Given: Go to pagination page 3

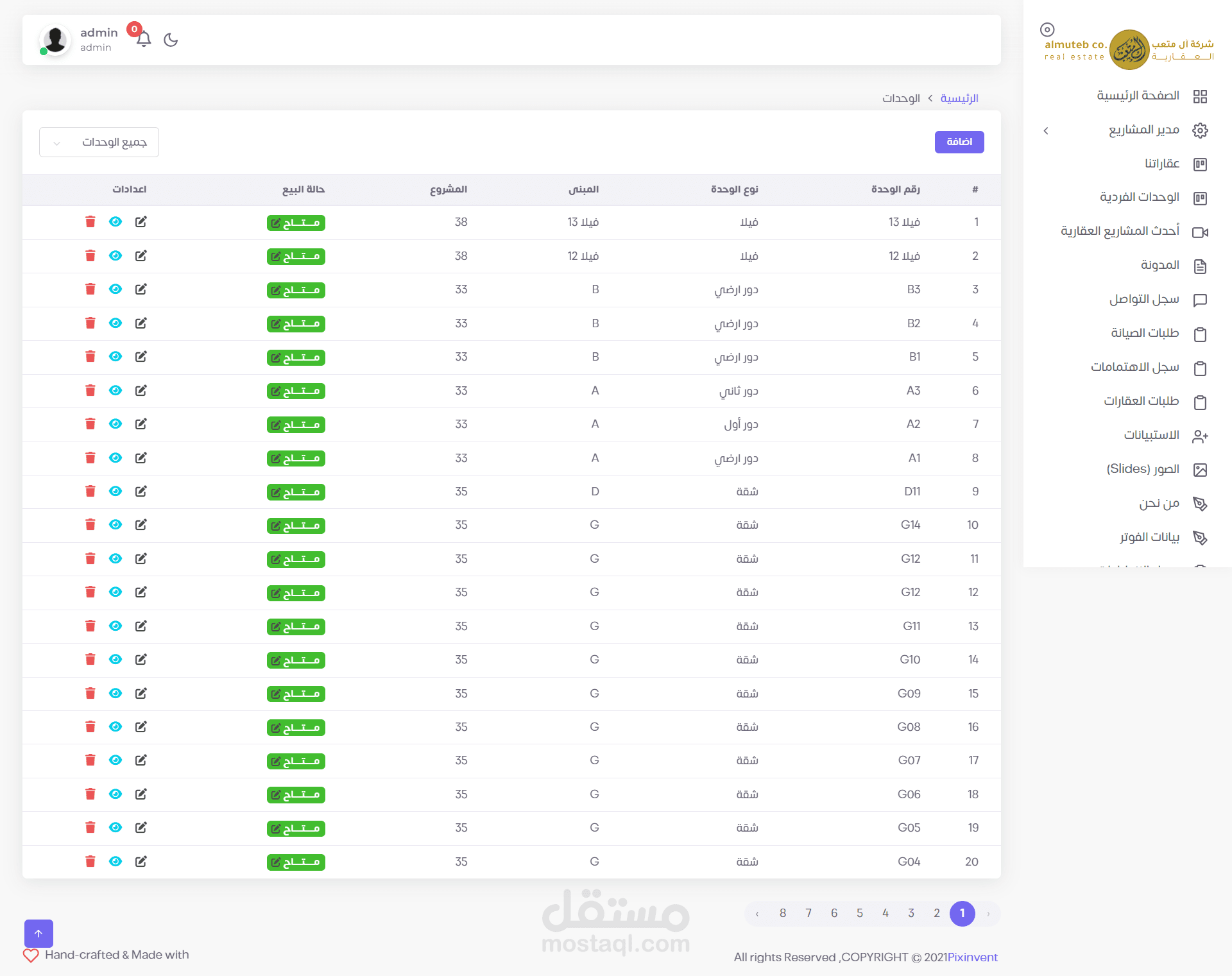Looking at the screenshot, I should (911, 913).
